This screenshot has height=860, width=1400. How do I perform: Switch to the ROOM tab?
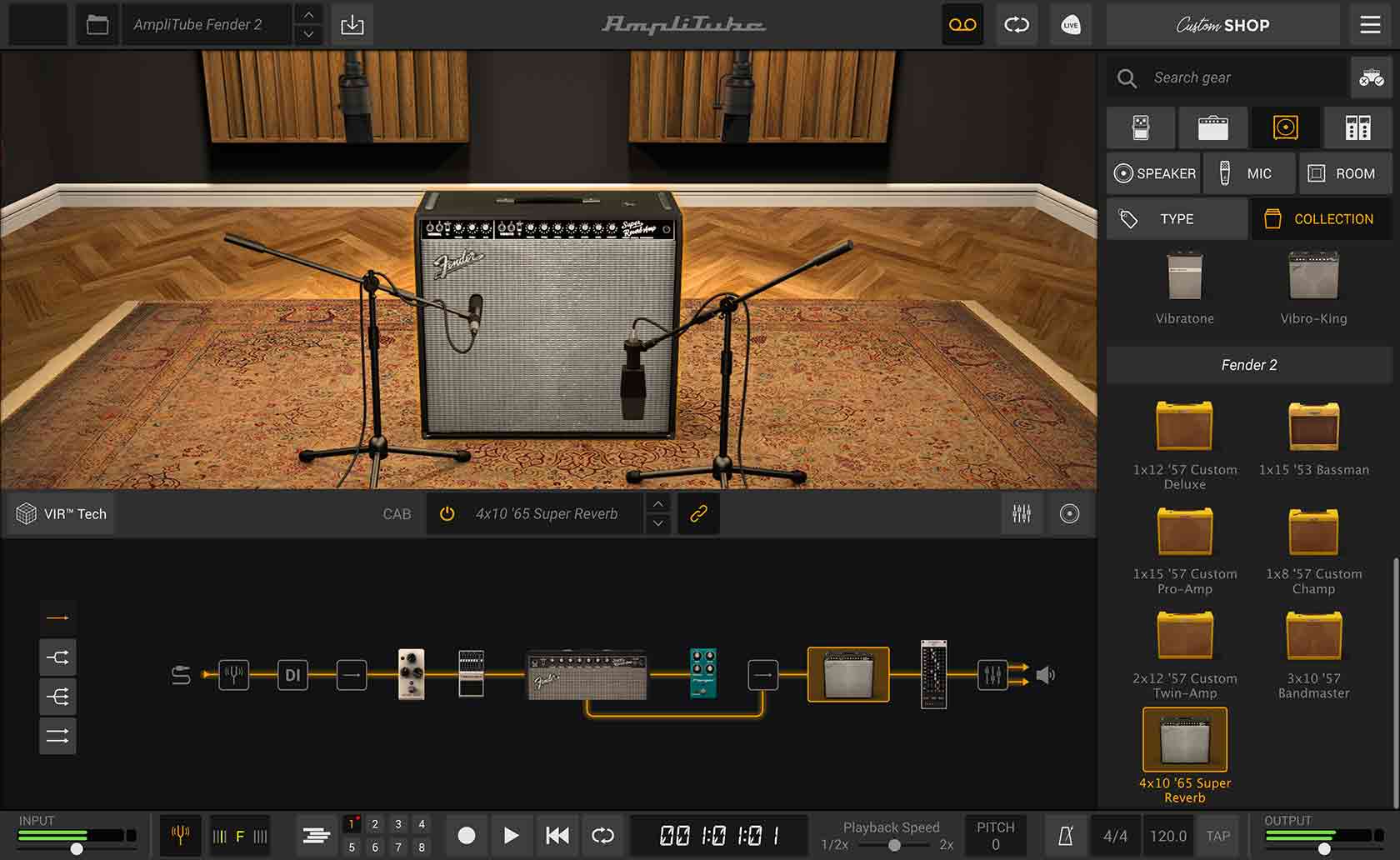pyautogui.click(x=1345, y=173)
